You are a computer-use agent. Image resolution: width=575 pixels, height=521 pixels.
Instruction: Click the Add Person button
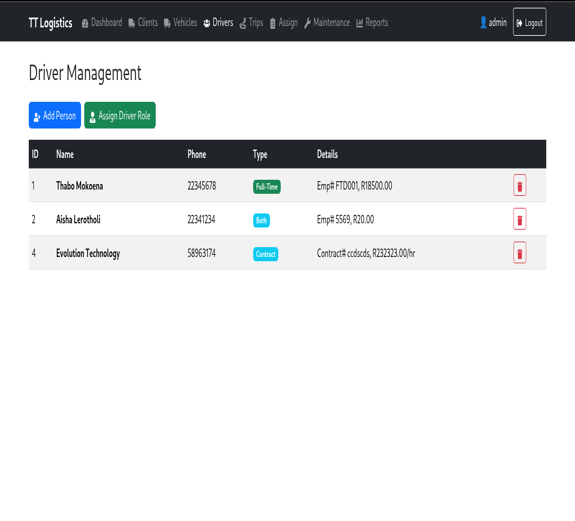click(55, 115)
